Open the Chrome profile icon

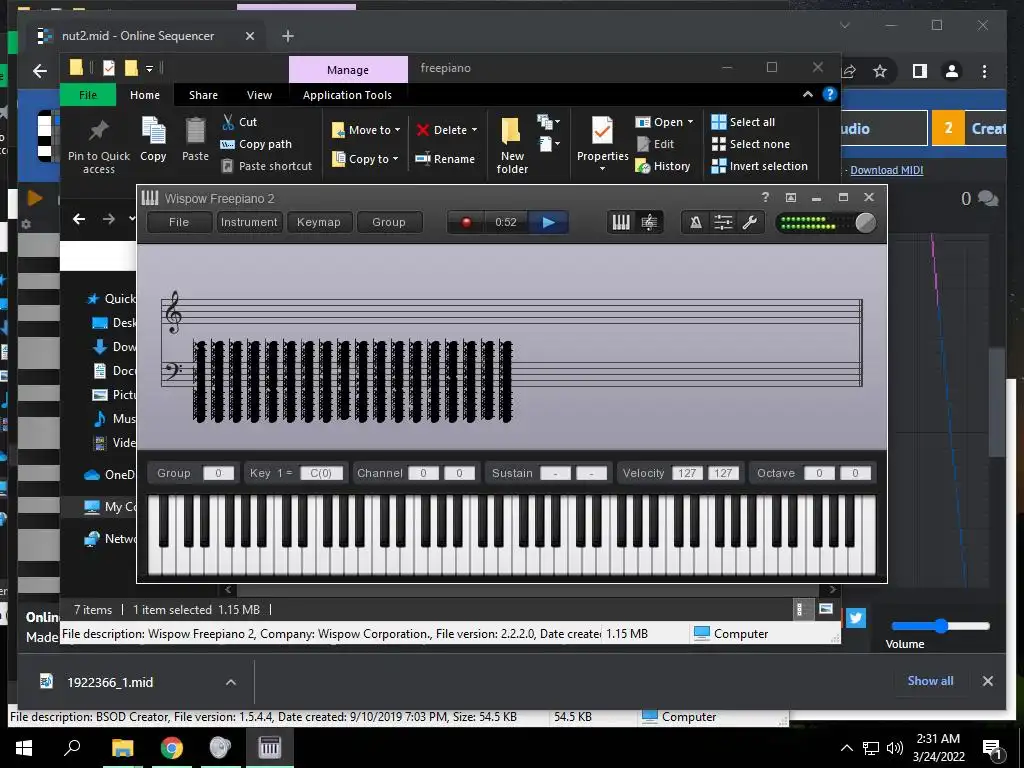point(952,71)
